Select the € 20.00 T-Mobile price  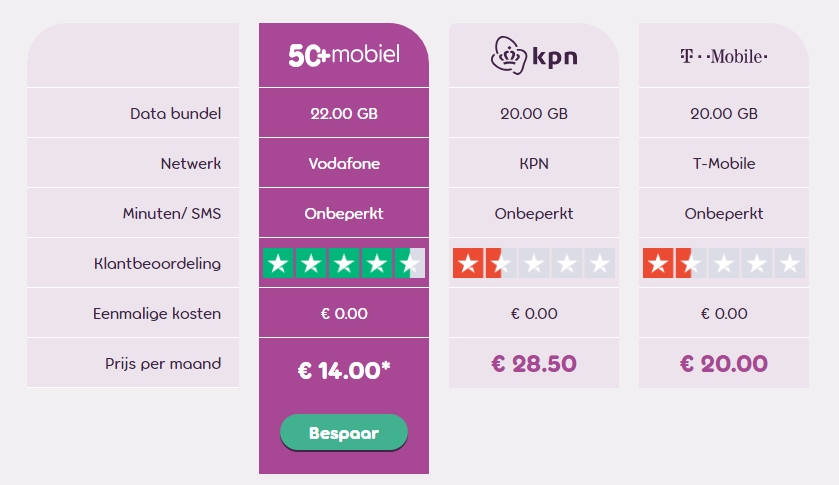[x=723, y=363]
